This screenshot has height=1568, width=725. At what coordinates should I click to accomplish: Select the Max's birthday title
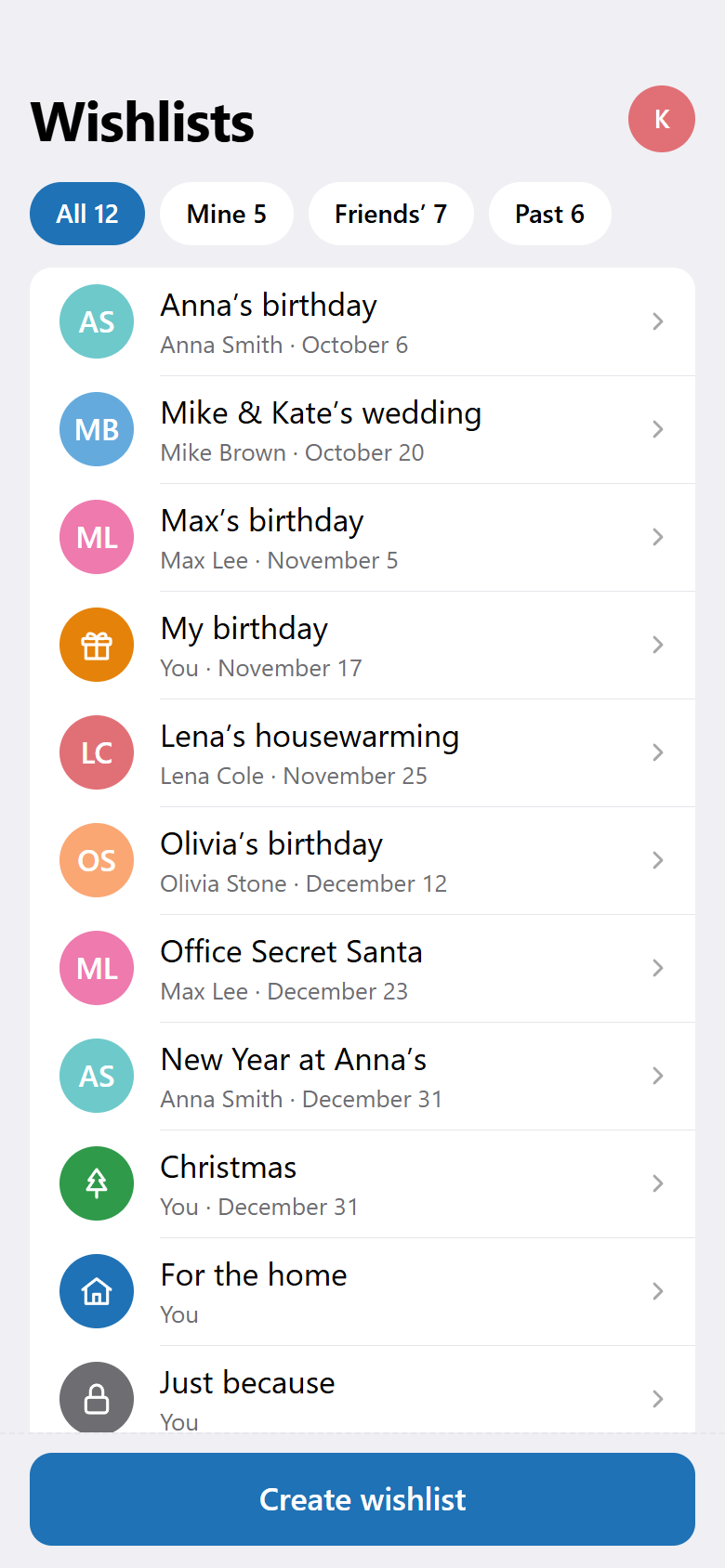pos(262,521)
